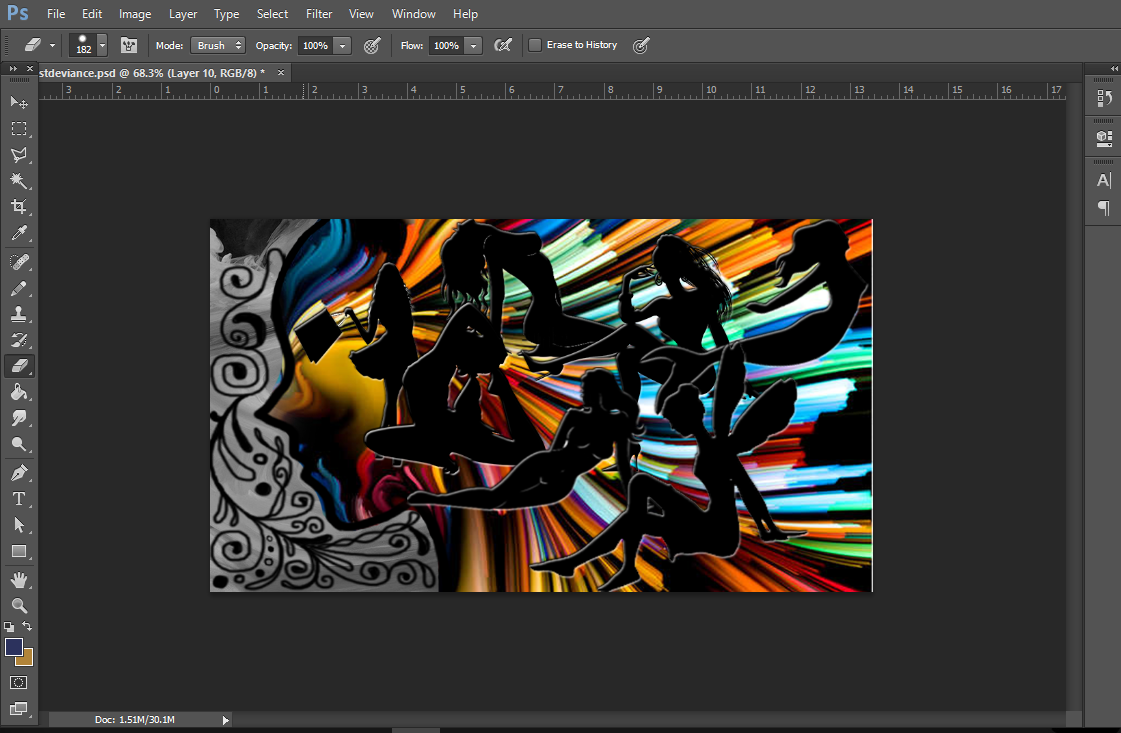The image size is (1121, 733).
Task: Open the Filter menu
Action: [319, 14]
